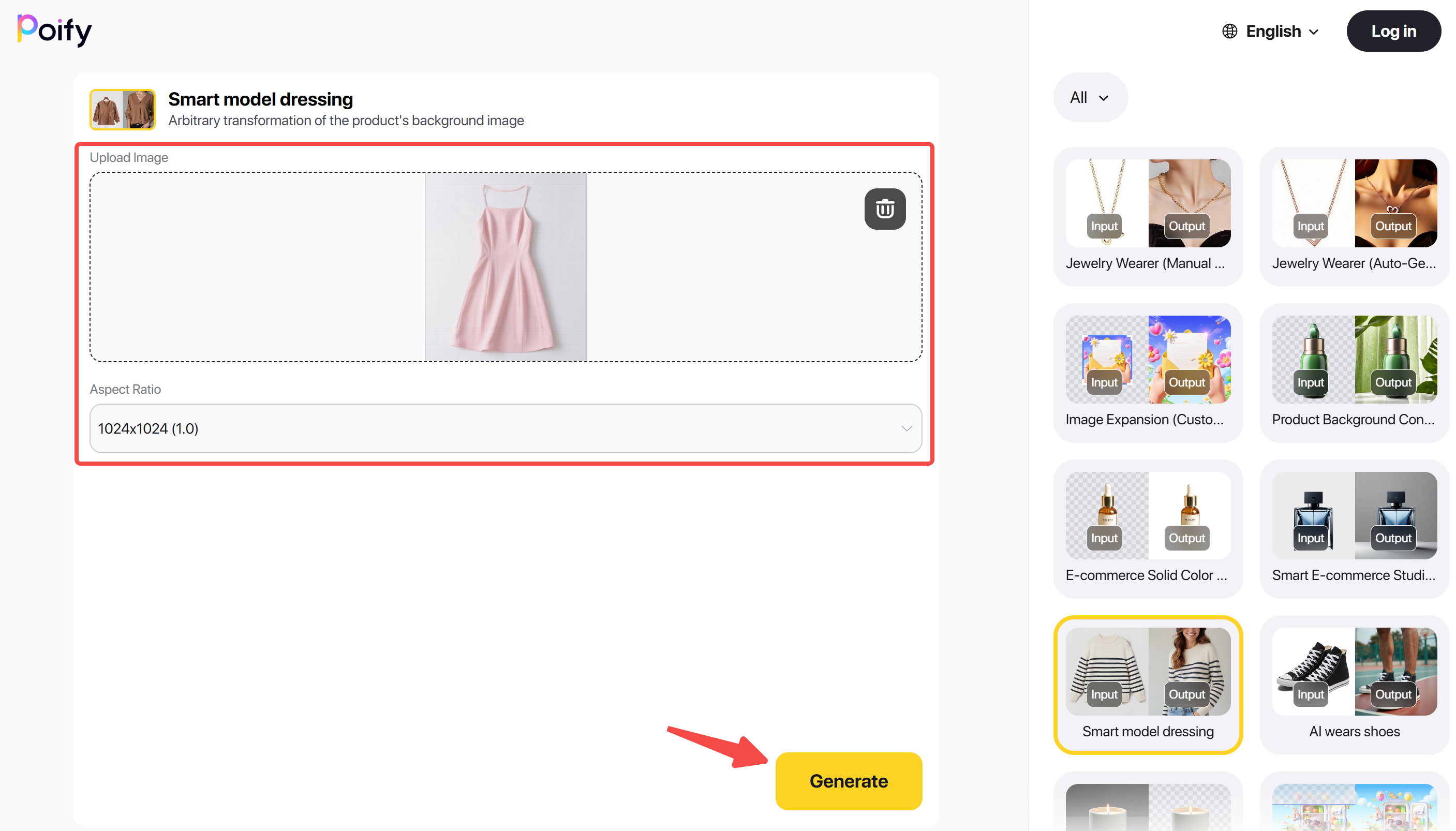Select Jewelry Wearer (Auto-Ge...) template
The image size is (1456, 831).
[1354, 216]
